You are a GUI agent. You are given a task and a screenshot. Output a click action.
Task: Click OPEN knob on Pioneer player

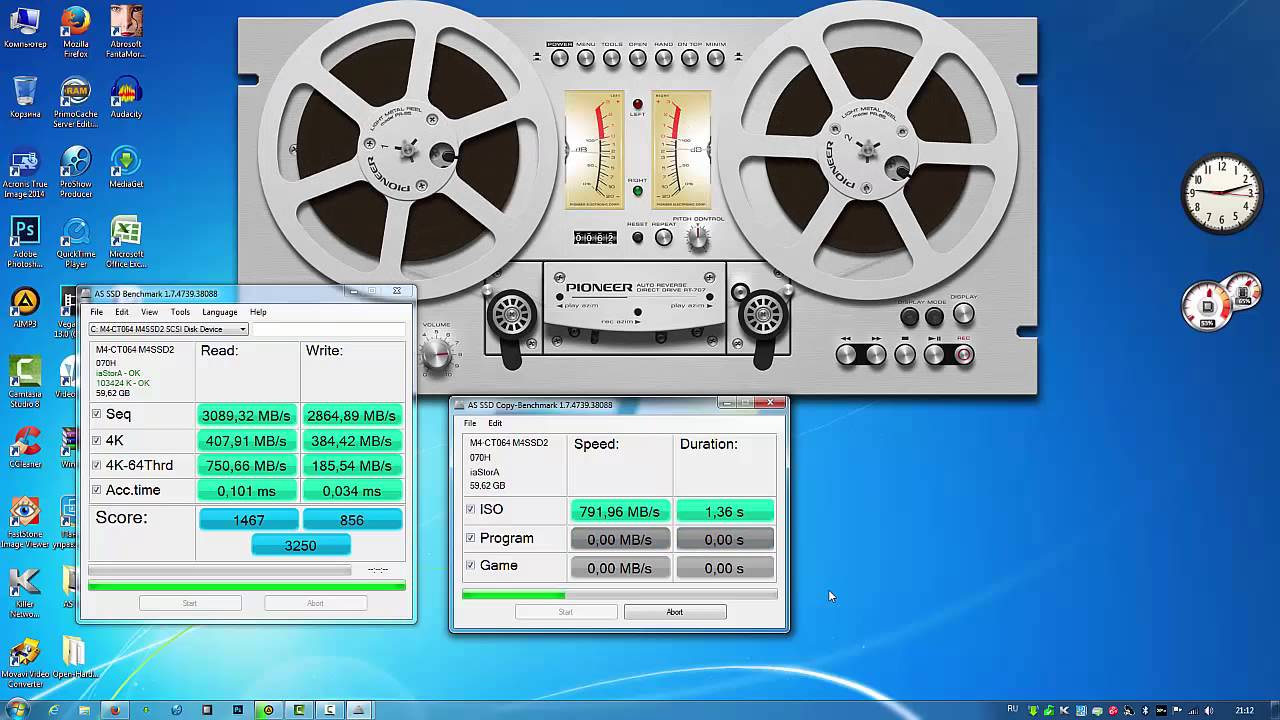pyautogui.click(x=638, y=59)
